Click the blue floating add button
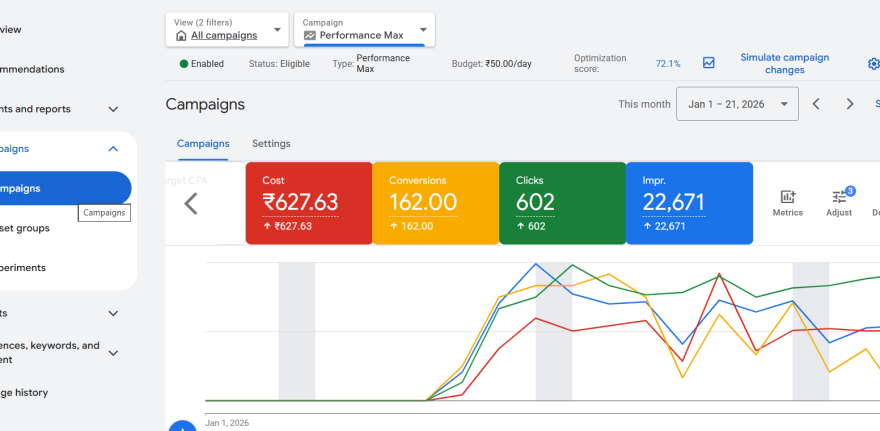The height and width of the screenshot is (431, 880). [x=182, y=427]
